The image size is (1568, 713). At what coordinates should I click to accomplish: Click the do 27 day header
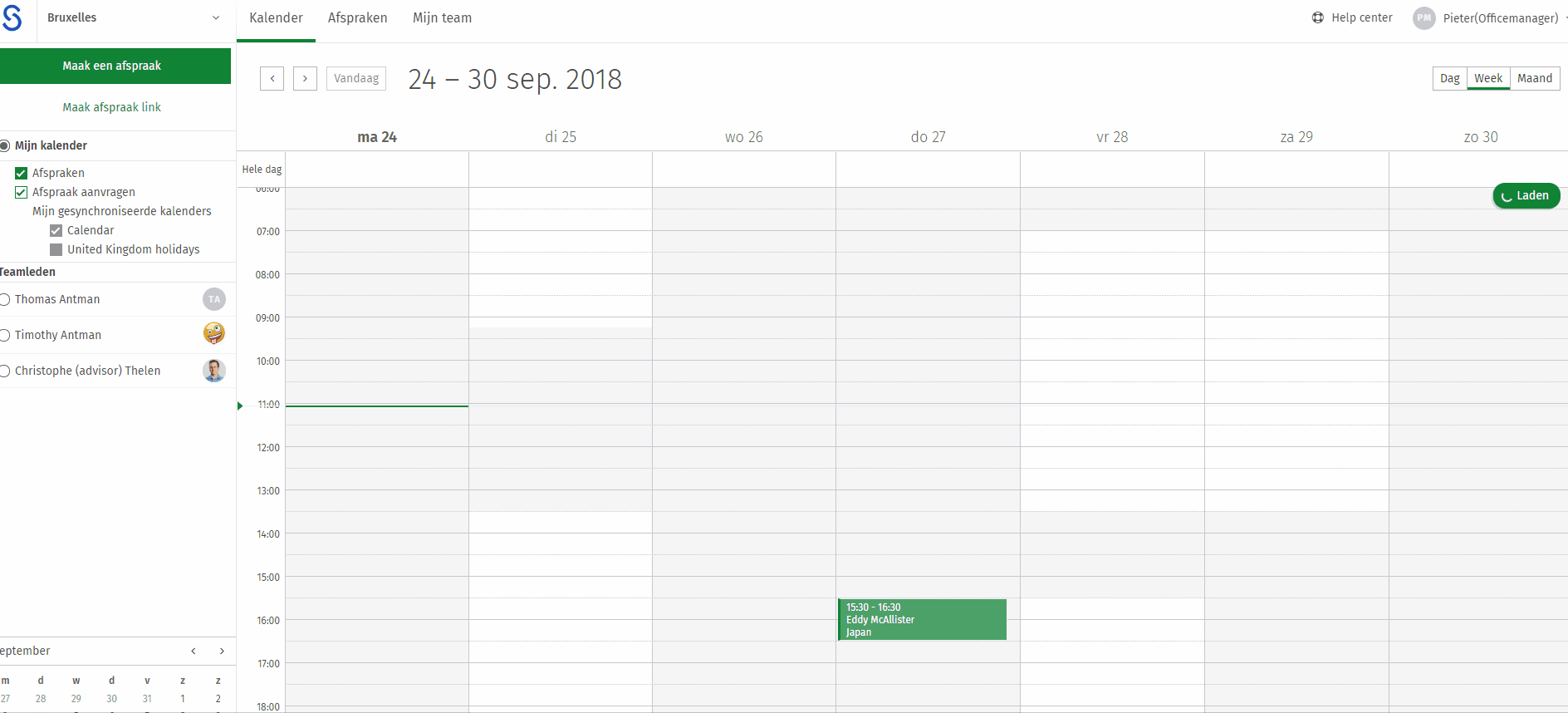[929, 137]
